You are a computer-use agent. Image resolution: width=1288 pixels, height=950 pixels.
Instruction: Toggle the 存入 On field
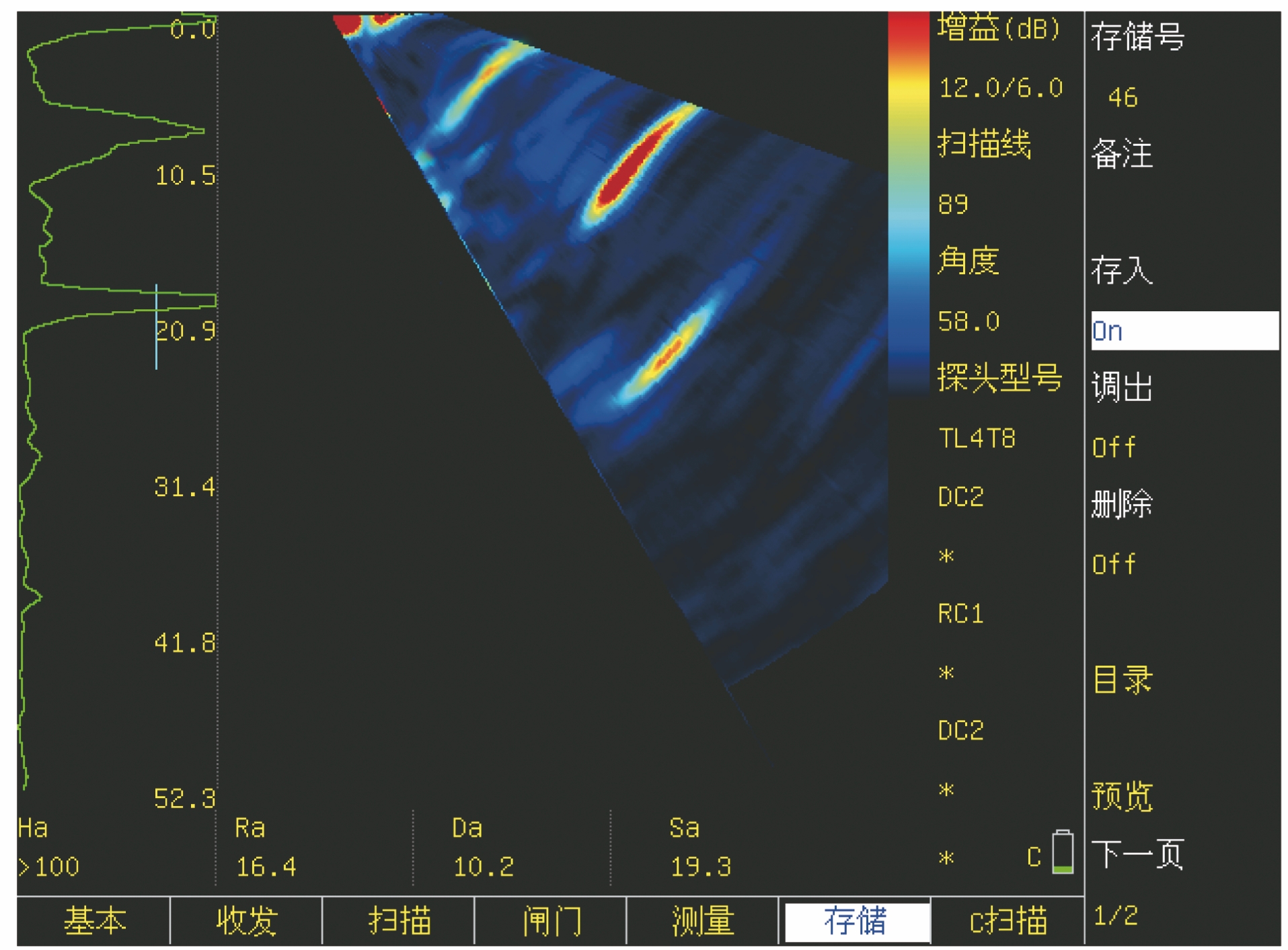(1184, 331)
